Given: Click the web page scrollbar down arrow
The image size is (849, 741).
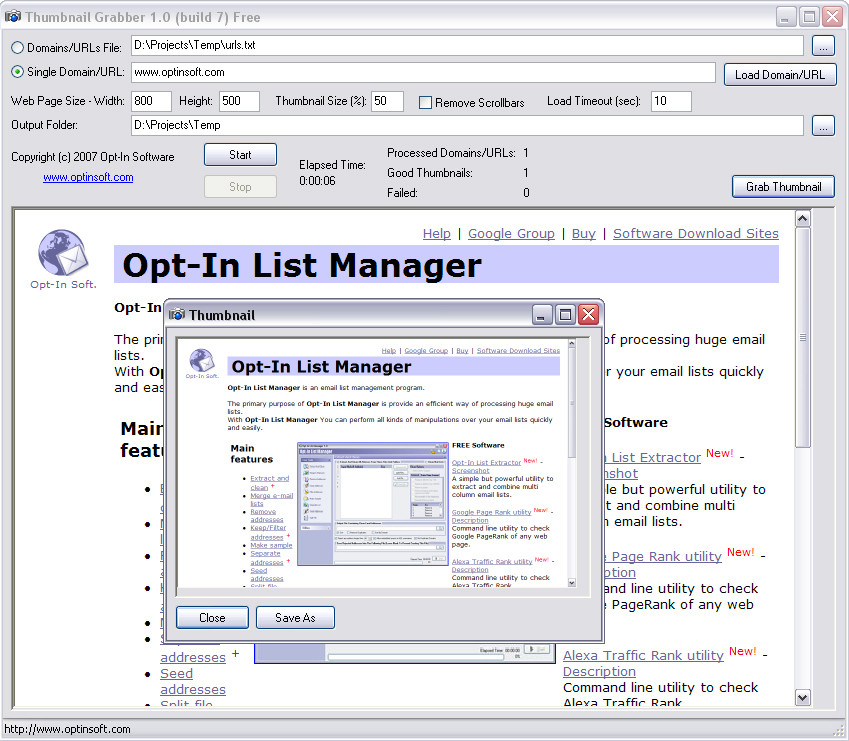Looking at the screenshot, I should point(802,698).
